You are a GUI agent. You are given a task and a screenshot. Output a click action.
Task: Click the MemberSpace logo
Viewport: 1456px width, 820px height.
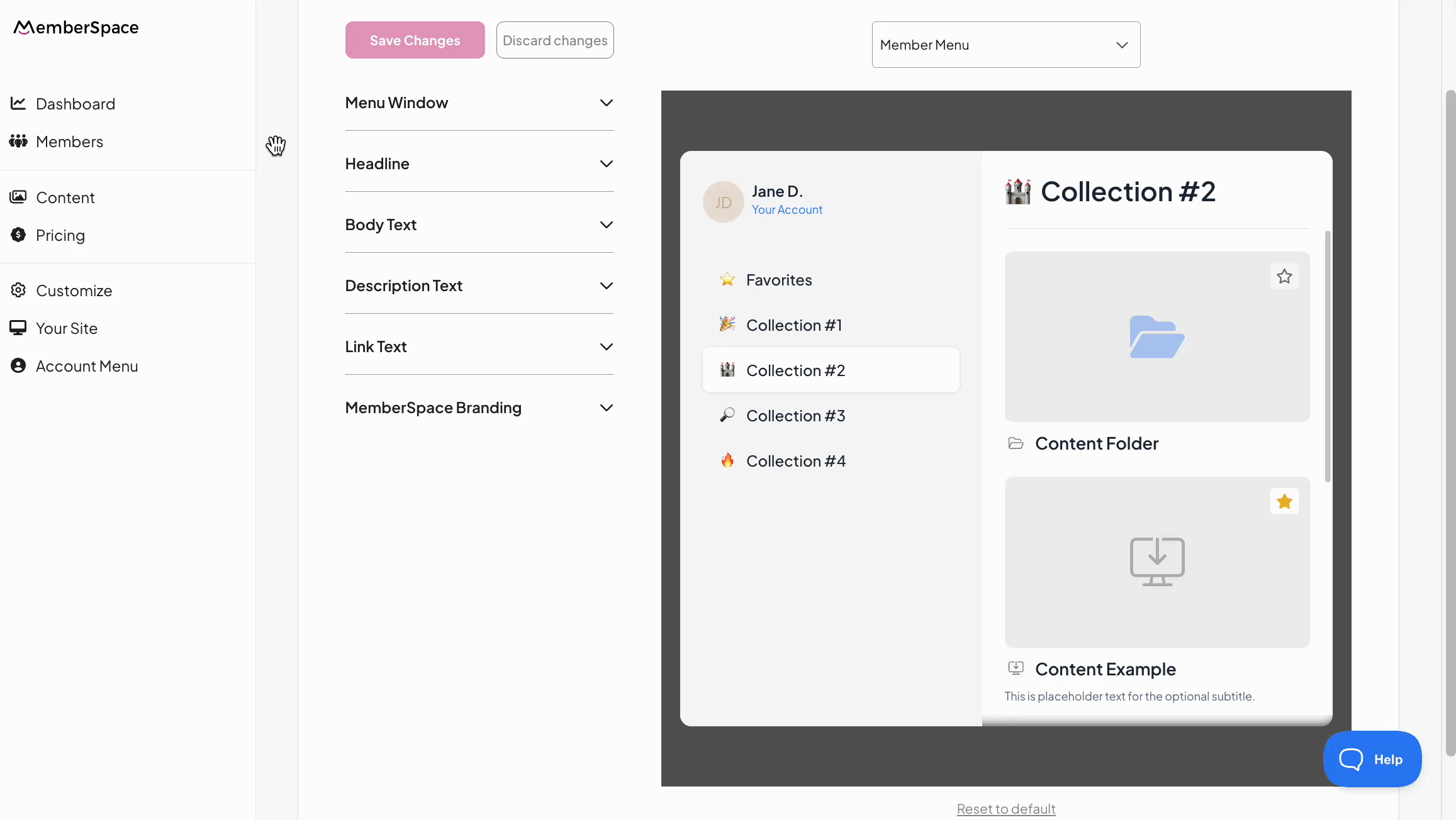76,28
